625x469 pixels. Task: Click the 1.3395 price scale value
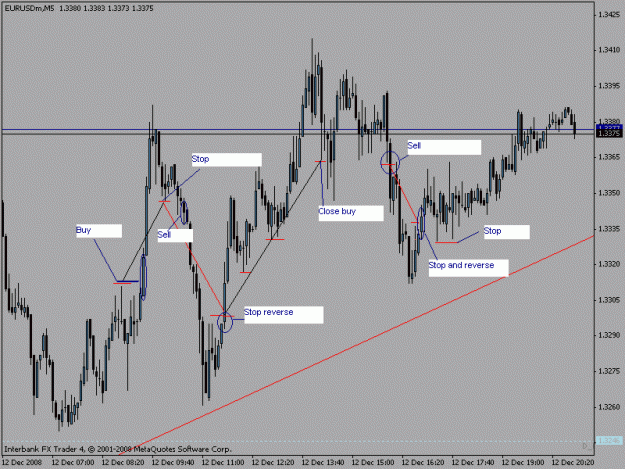(609, 86)
